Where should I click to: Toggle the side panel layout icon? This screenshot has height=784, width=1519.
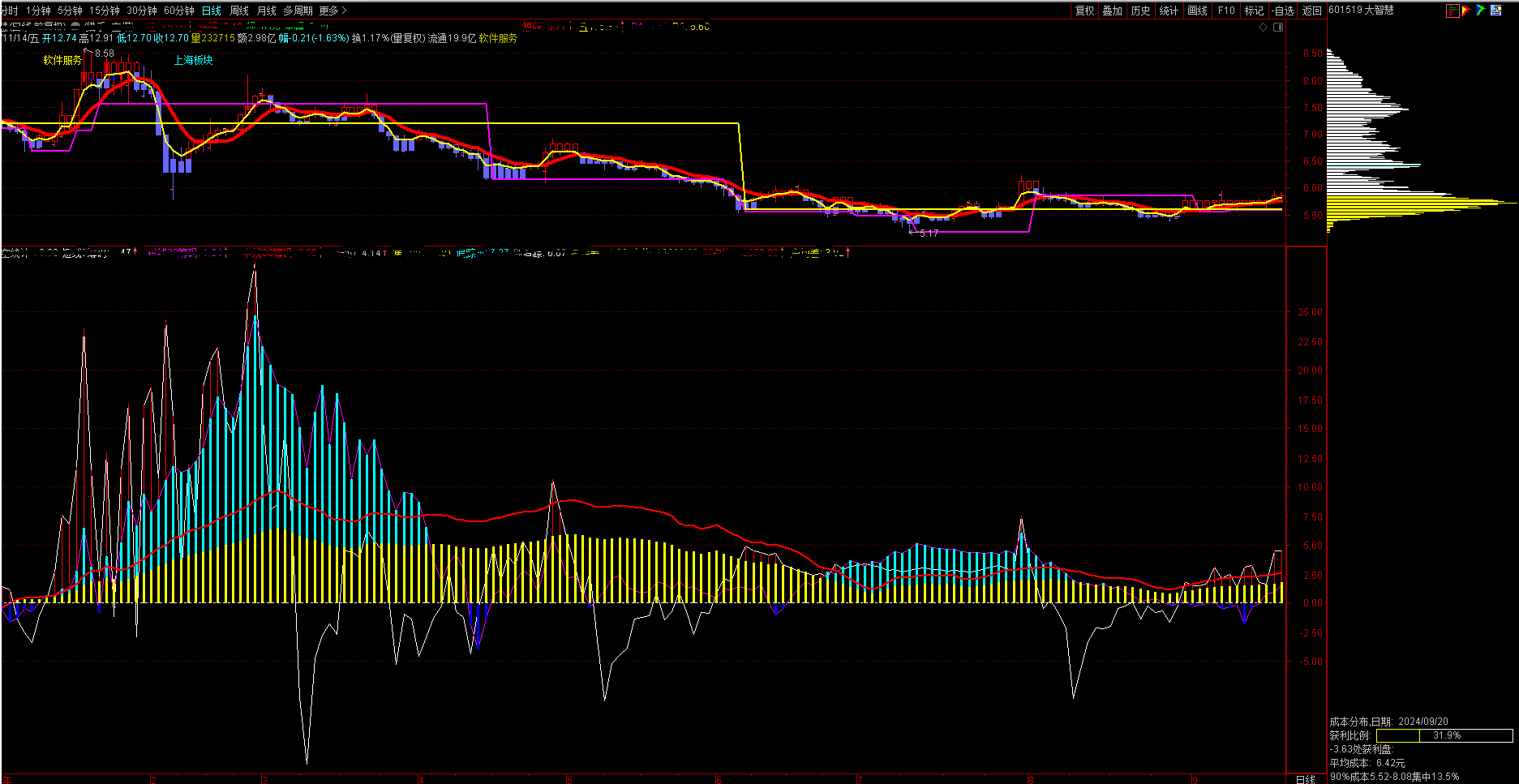(1278, 28)
